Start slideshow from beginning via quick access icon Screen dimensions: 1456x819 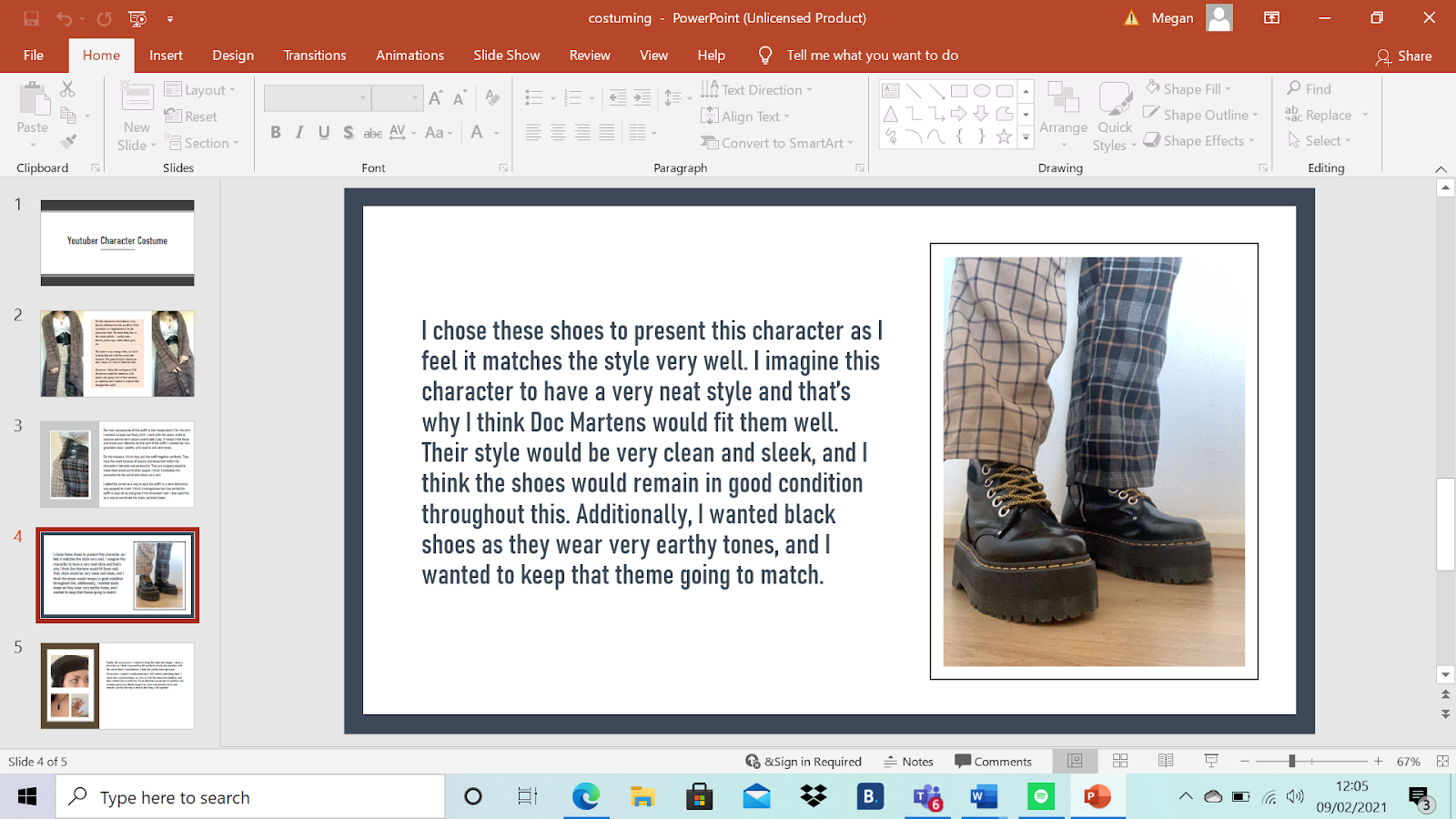tap(137, 18)
